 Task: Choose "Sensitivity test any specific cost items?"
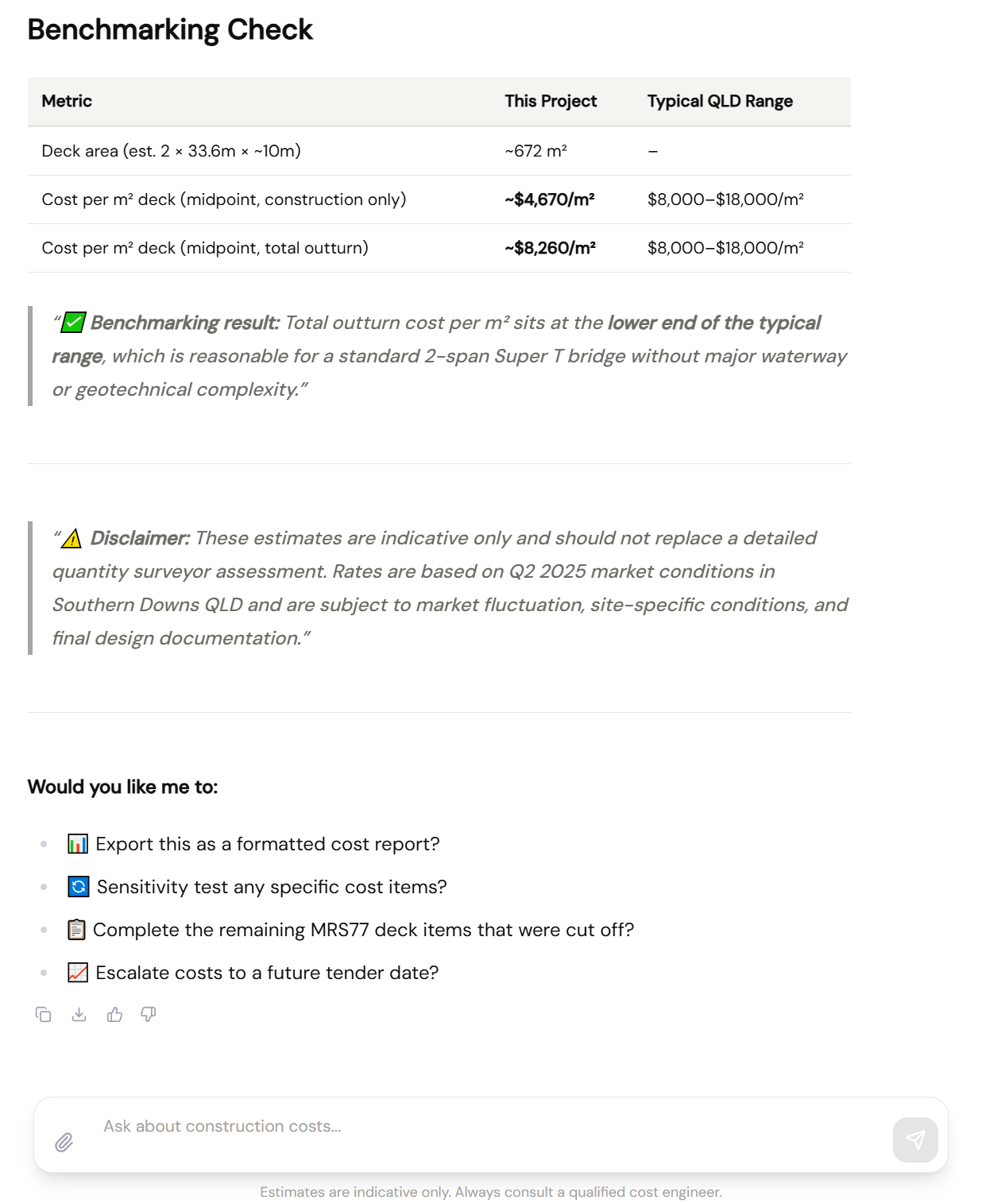(x=272, y=887)
